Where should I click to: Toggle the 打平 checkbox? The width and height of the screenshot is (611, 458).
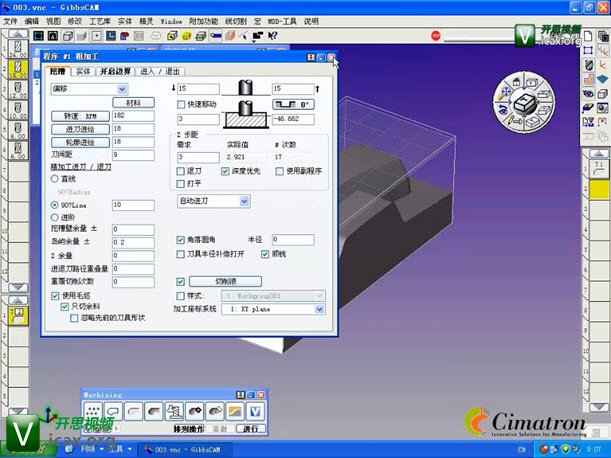pos(180,183)
